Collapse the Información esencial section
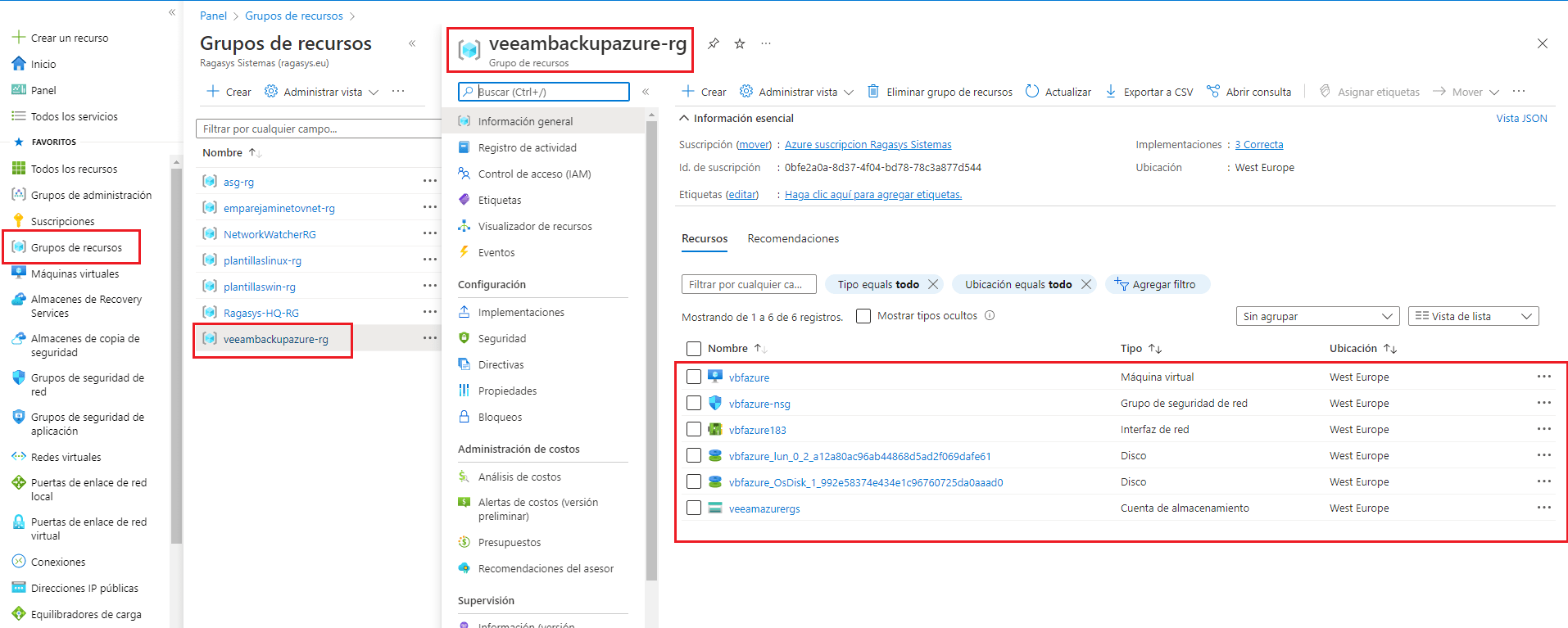This screenshot has height=628, width=1568. [x=684, y=118]
